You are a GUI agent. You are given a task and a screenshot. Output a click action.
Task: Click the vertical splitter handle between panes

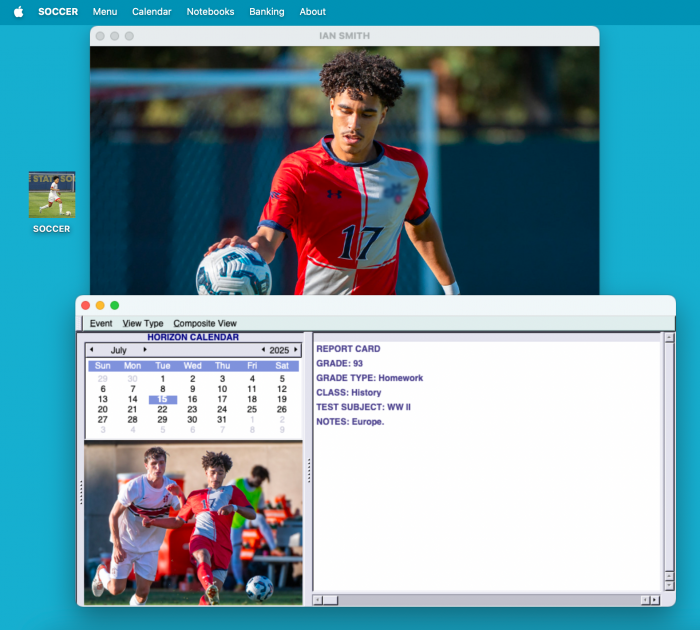pos(308,470)
